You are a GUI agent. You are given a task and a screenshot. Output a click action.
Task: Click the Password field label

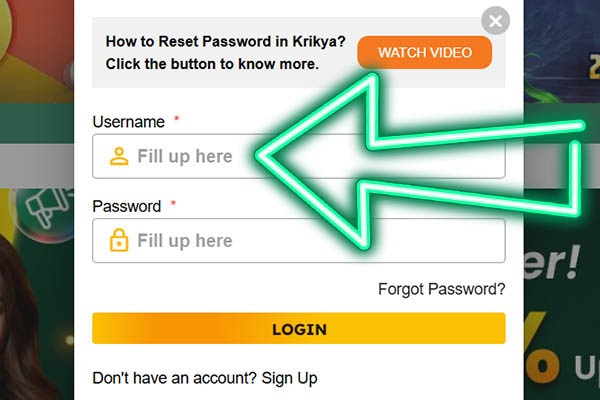(126, 206)
